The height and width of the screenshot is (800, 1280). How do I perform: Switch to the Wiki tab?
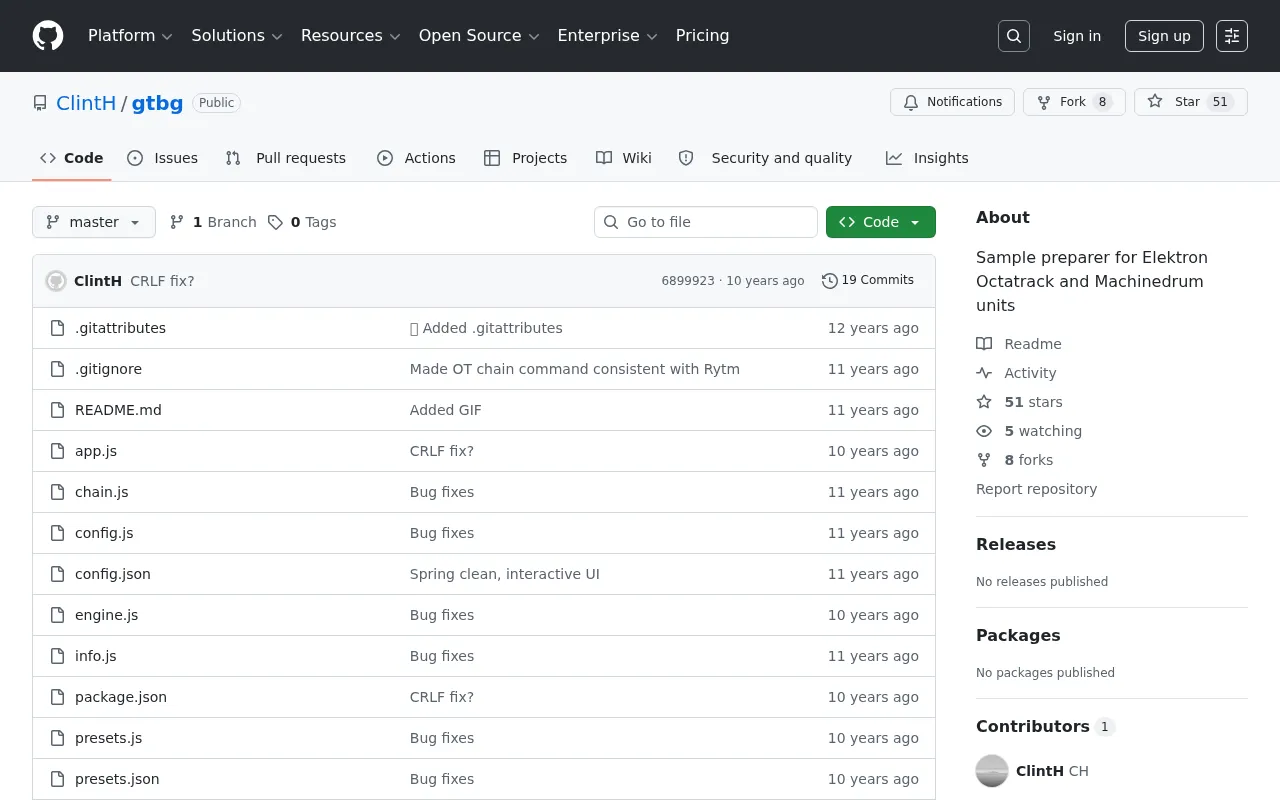coord(624,158)
